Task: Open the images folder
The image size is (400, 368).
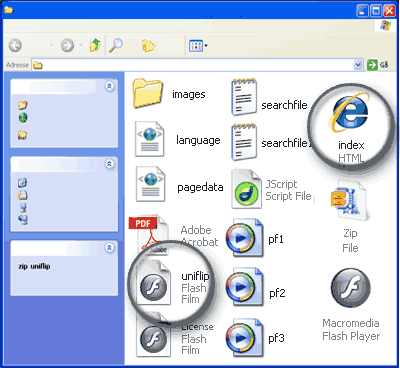Action: 148,94
